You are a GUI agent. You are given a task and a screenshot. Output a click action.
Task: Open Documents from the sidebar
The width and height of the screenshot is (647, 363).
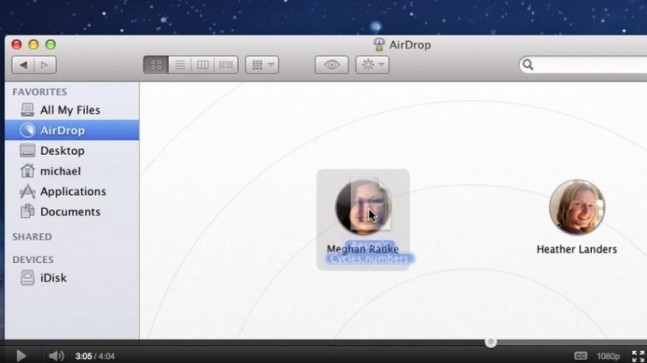[x=72, y=212]
